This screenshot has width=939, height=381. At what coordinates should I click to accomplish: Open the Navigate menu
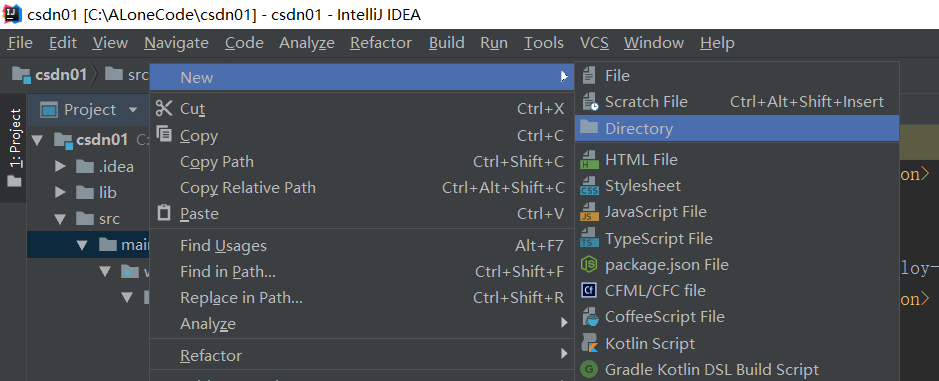pyautogui.click(x=177, y=43)
